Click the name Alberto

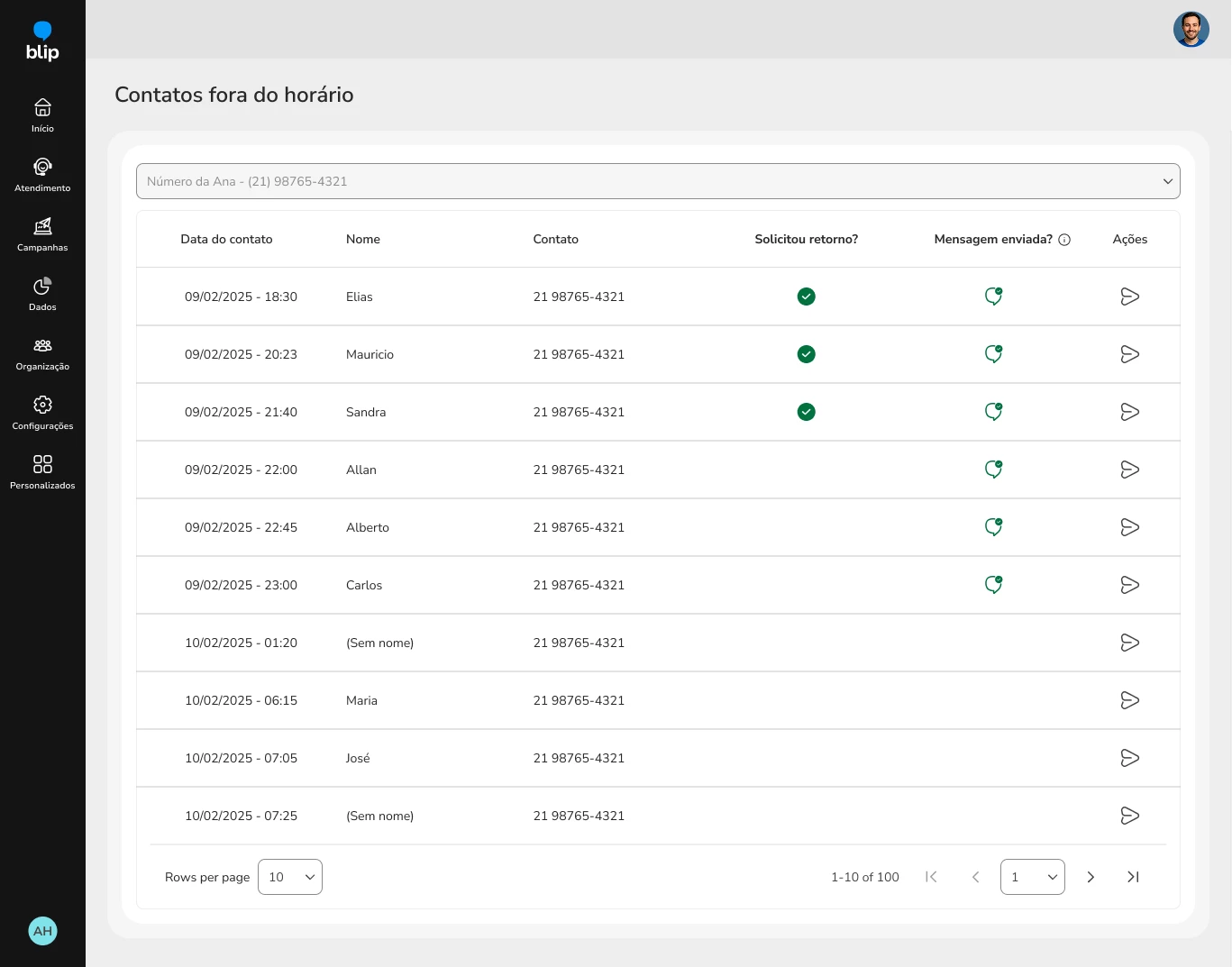368,527
